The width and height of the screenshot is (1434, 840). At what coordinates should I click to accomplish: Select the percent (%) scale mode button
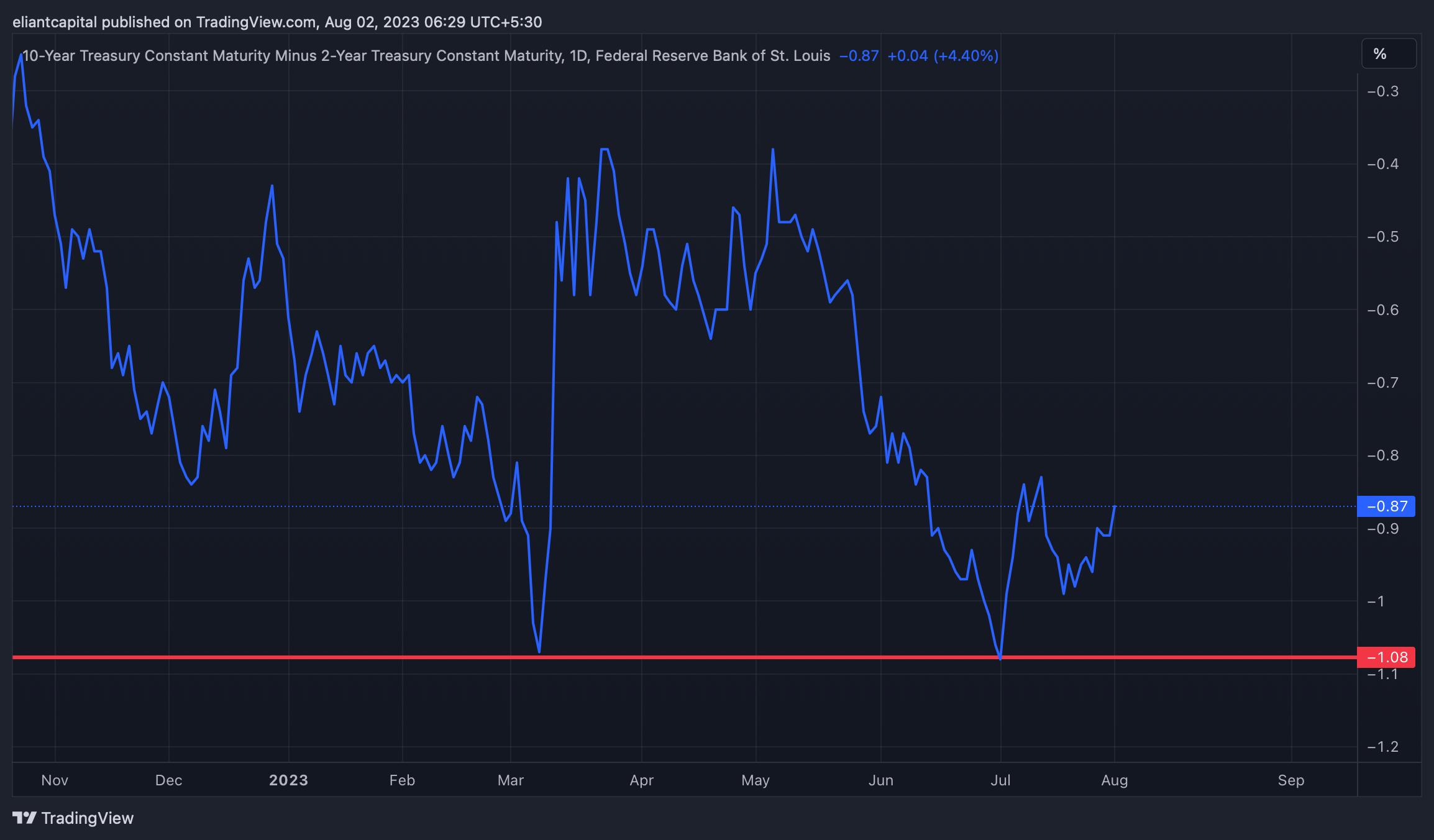coord(1389,54)
